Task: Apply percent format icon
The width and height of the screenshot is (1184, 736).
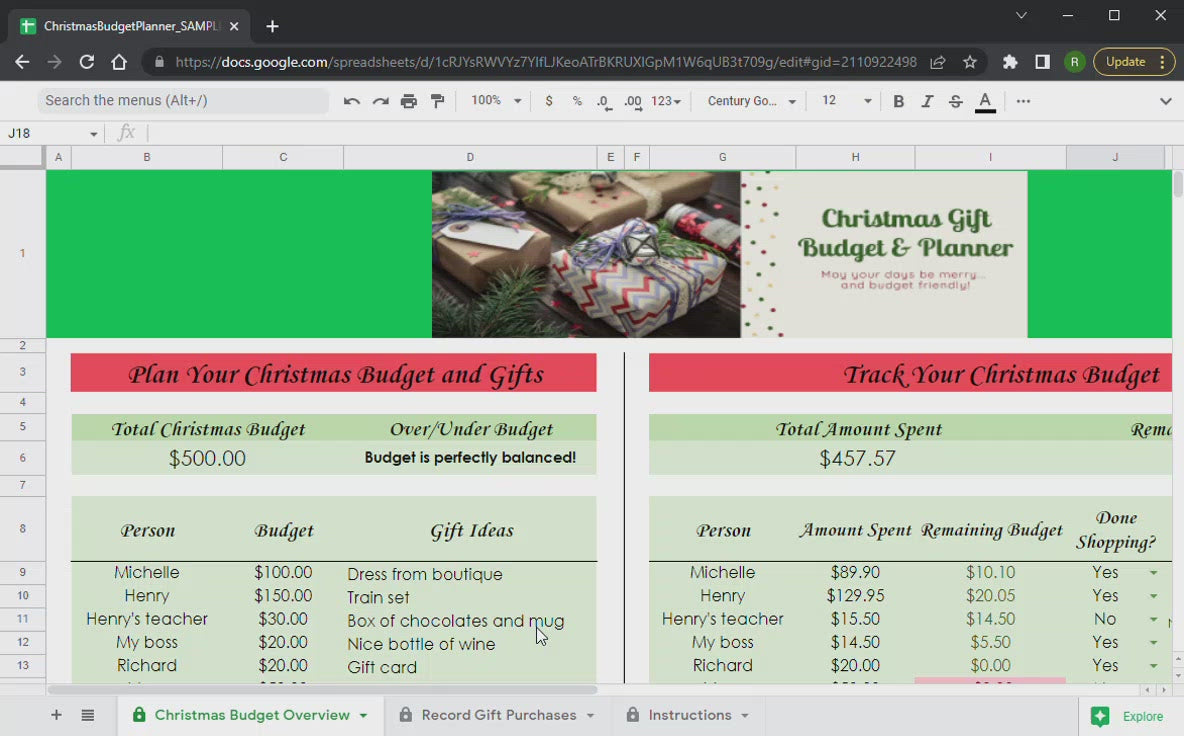Action: coord(577,101)
